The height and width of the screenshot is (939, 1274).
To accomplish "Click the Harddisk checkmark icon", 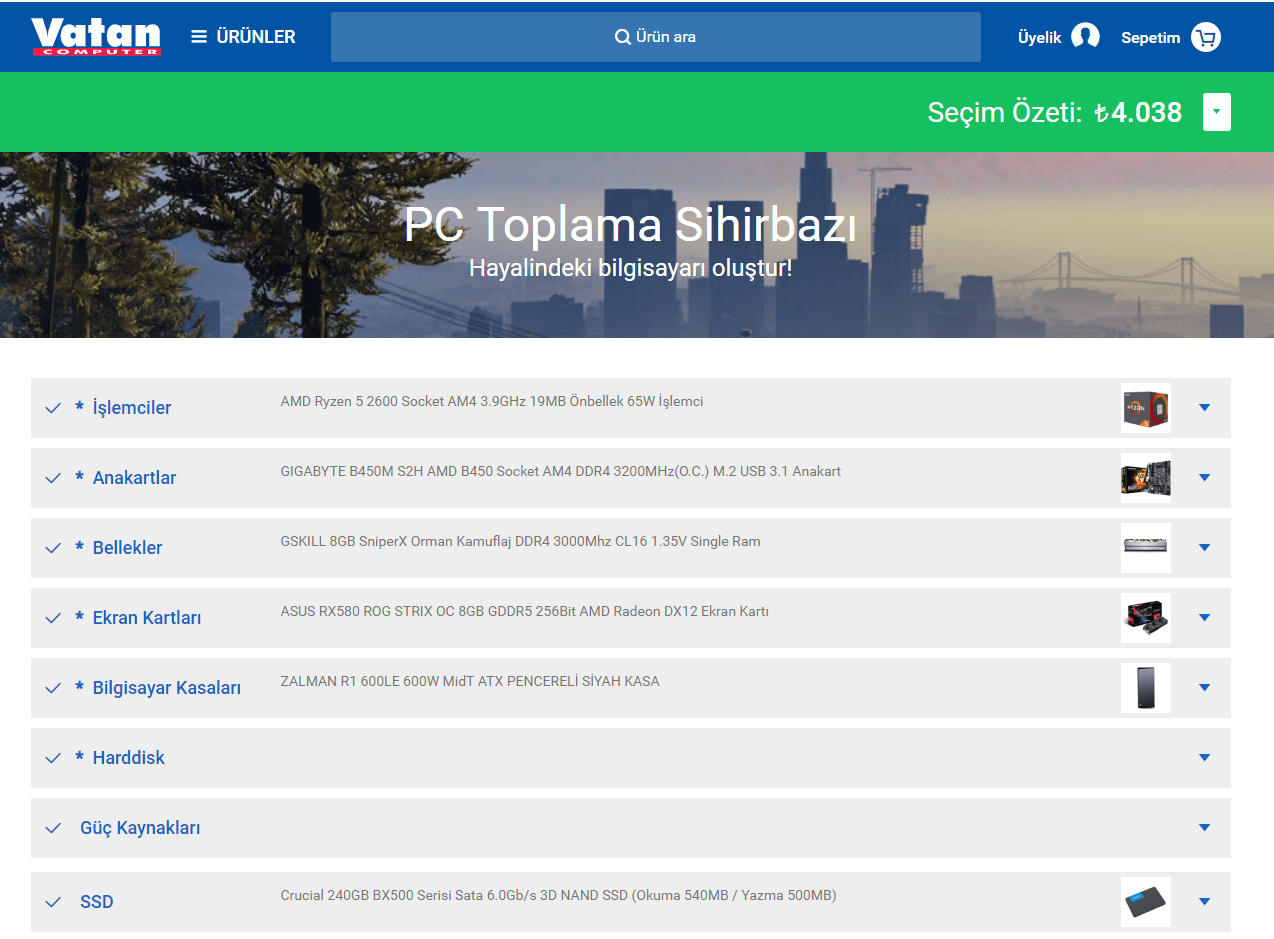I will (53, 758).
